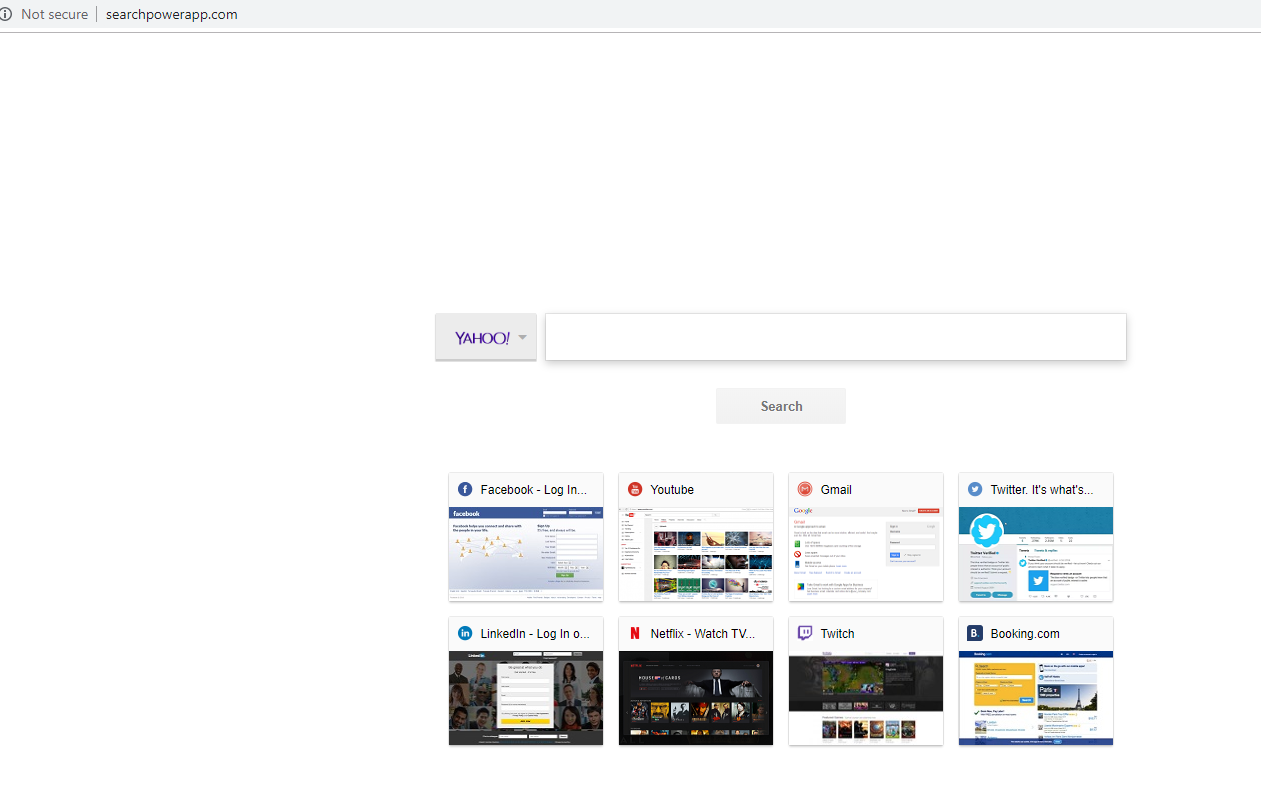Open the Twitter page preview thumbnail
The image size is (1261, 793).
[x=1036, y=553]
